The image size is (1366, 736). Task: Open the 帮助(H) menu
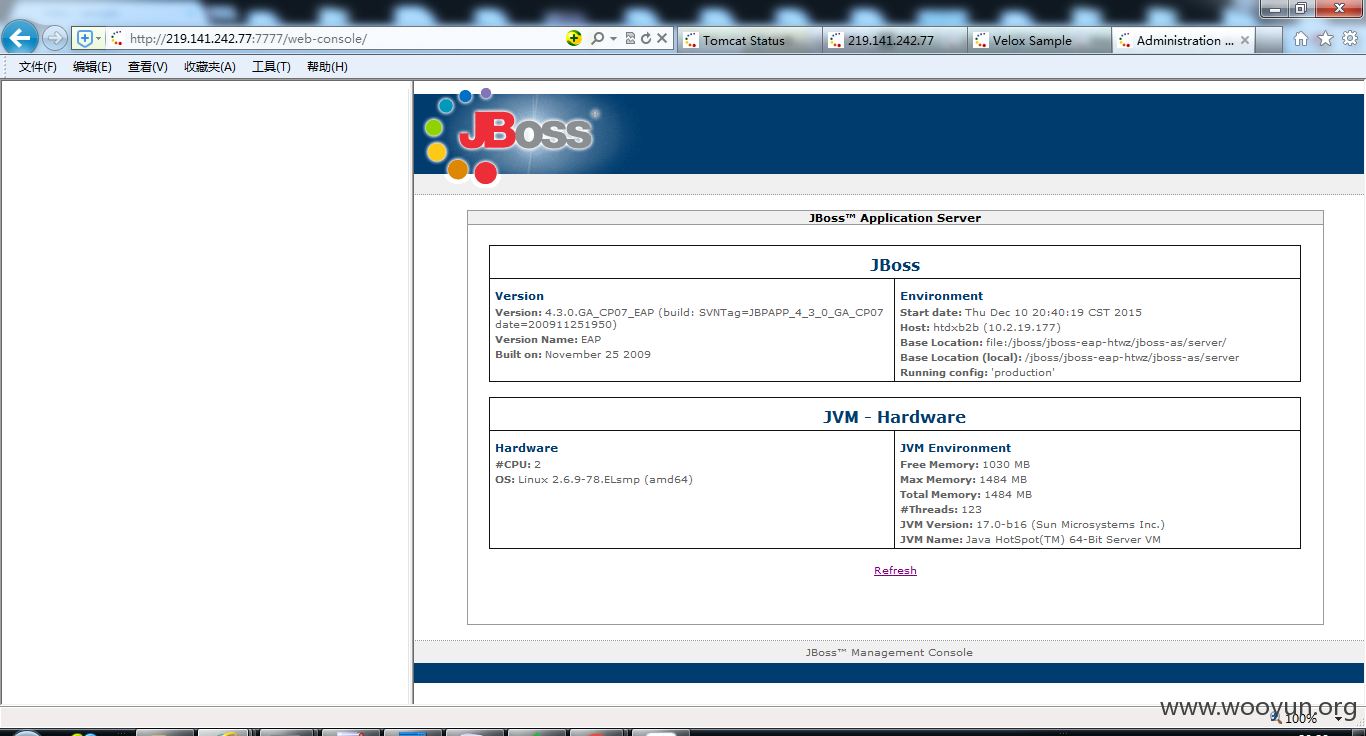click(327, 67)
